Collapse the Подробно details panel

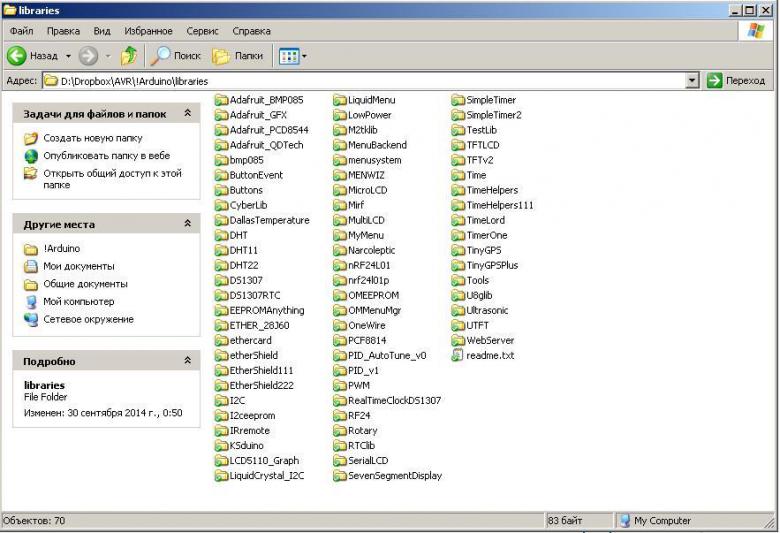(x=188, y=360)
